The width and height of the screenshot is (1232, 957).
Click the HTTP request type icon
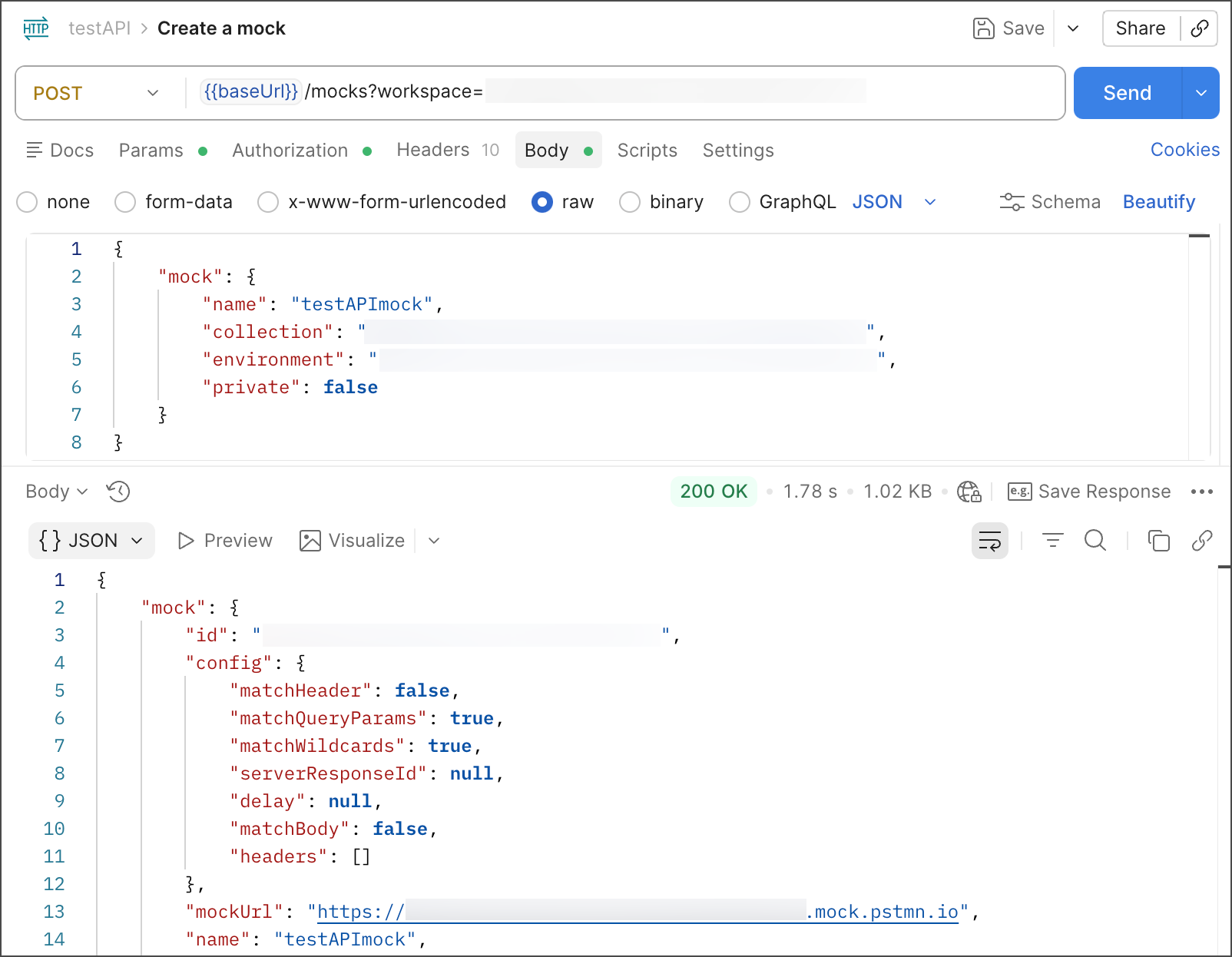[36, 28]
